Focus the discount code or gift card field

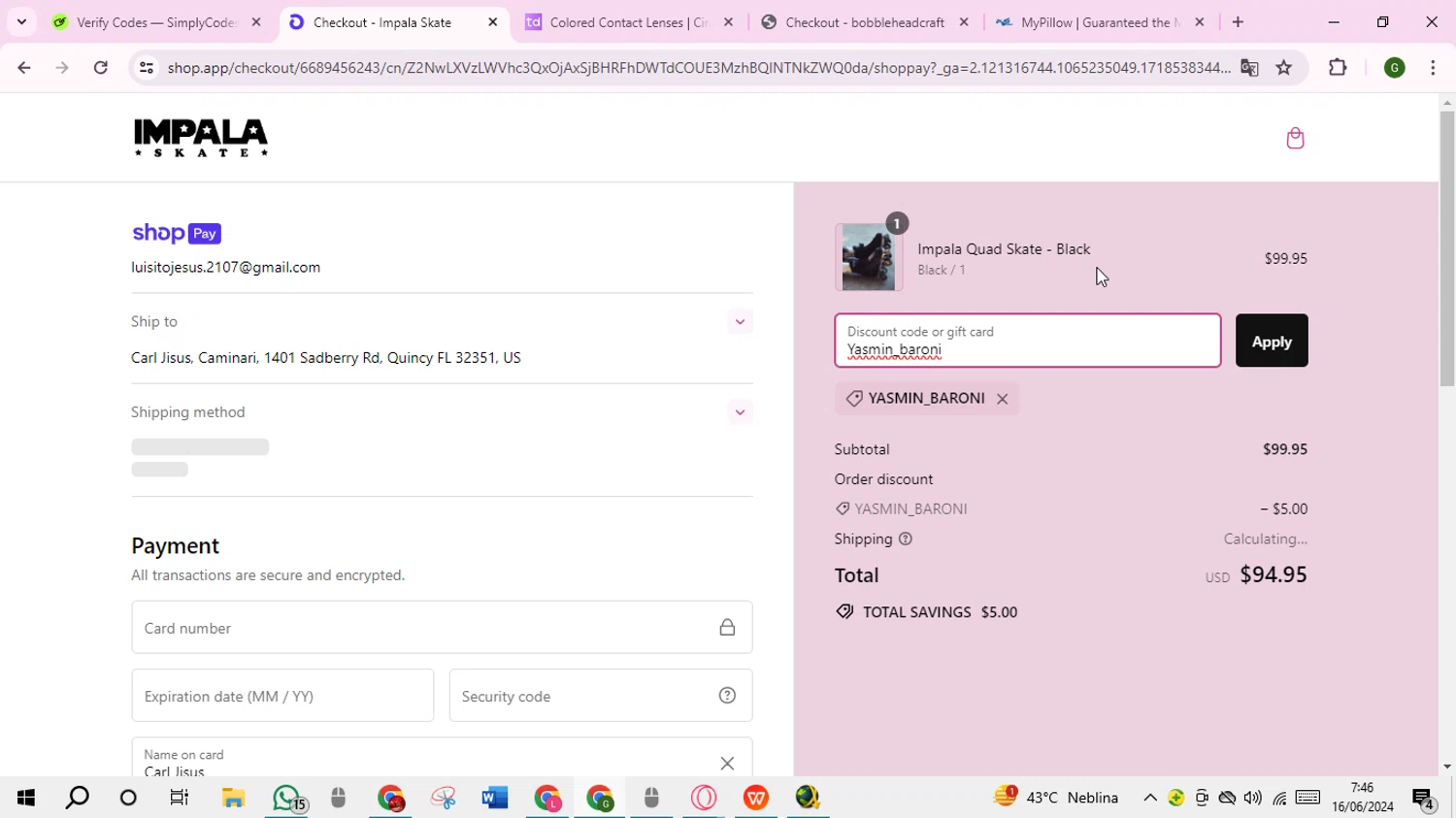point(1027,341)
